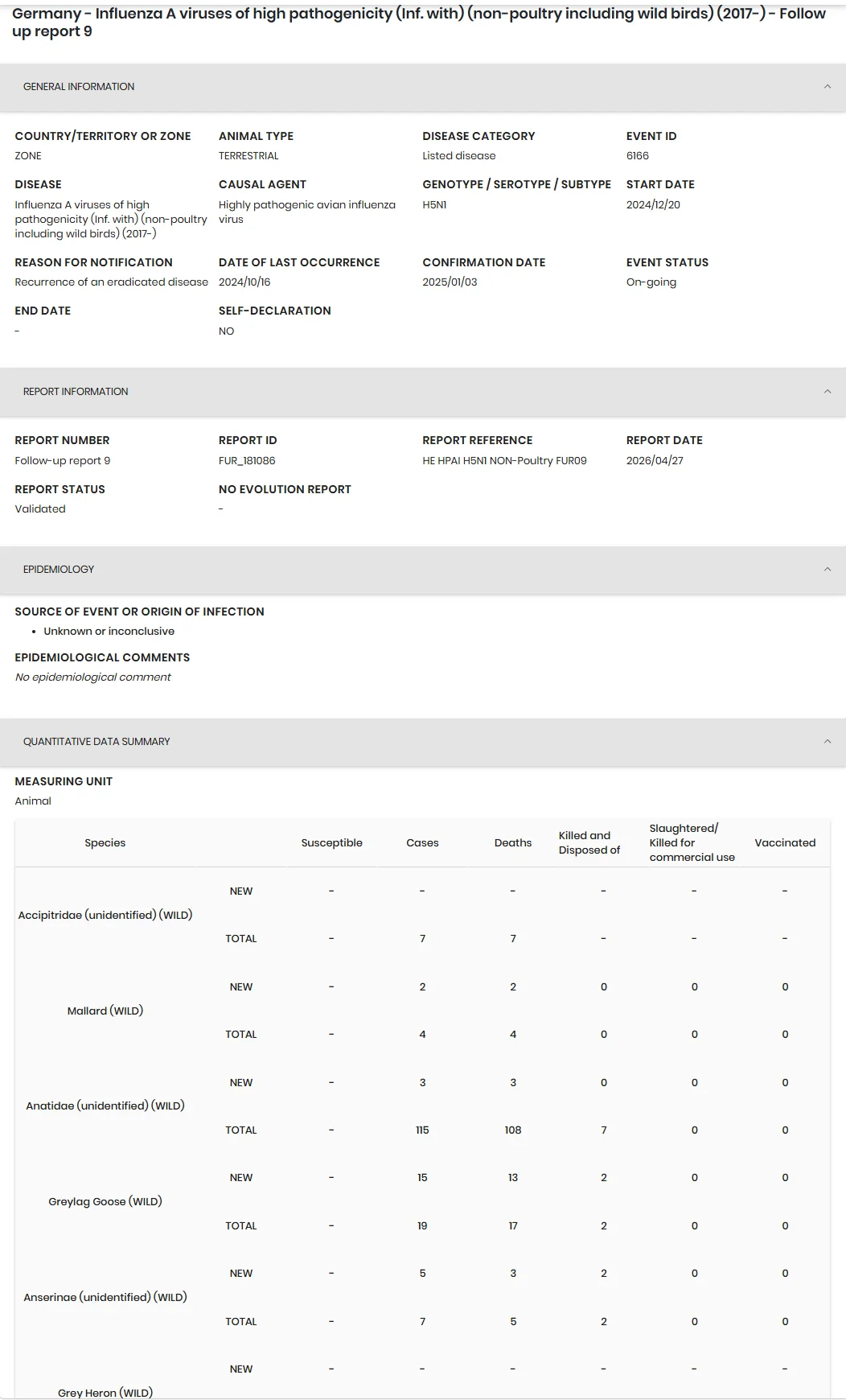The height and width of the screenshot is (1400, 846).
Task: Click the On-going event status value
Action: click(x=651, y=282)
